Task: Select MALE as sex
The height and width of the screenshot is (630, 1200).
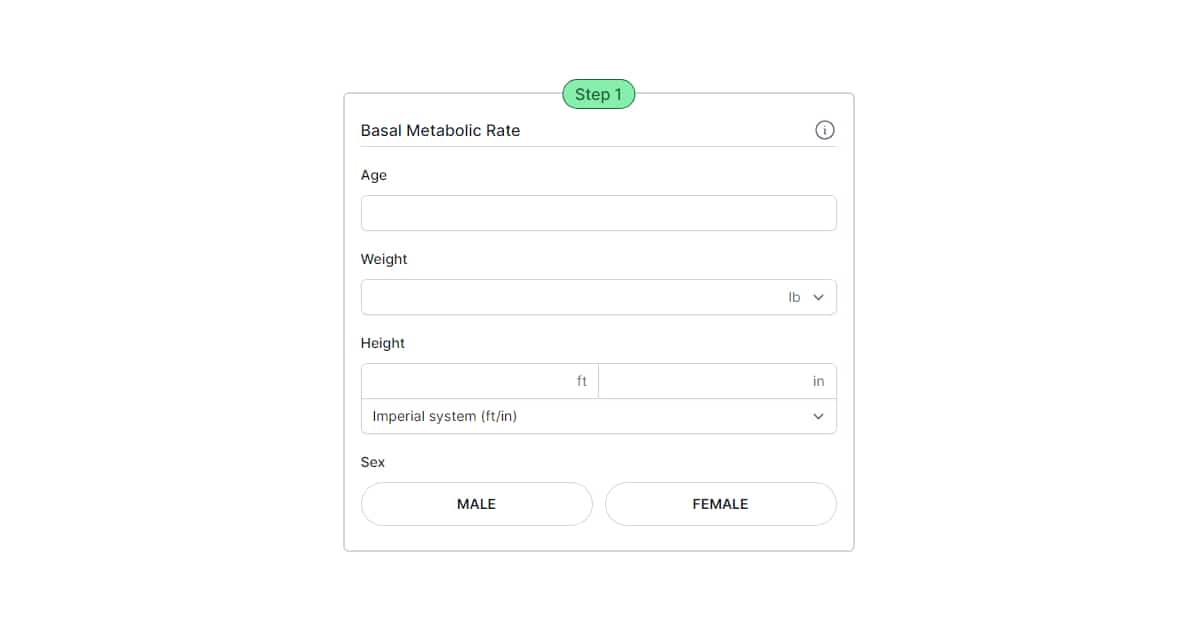Action: pyautogui.click(x=476, y=504)
